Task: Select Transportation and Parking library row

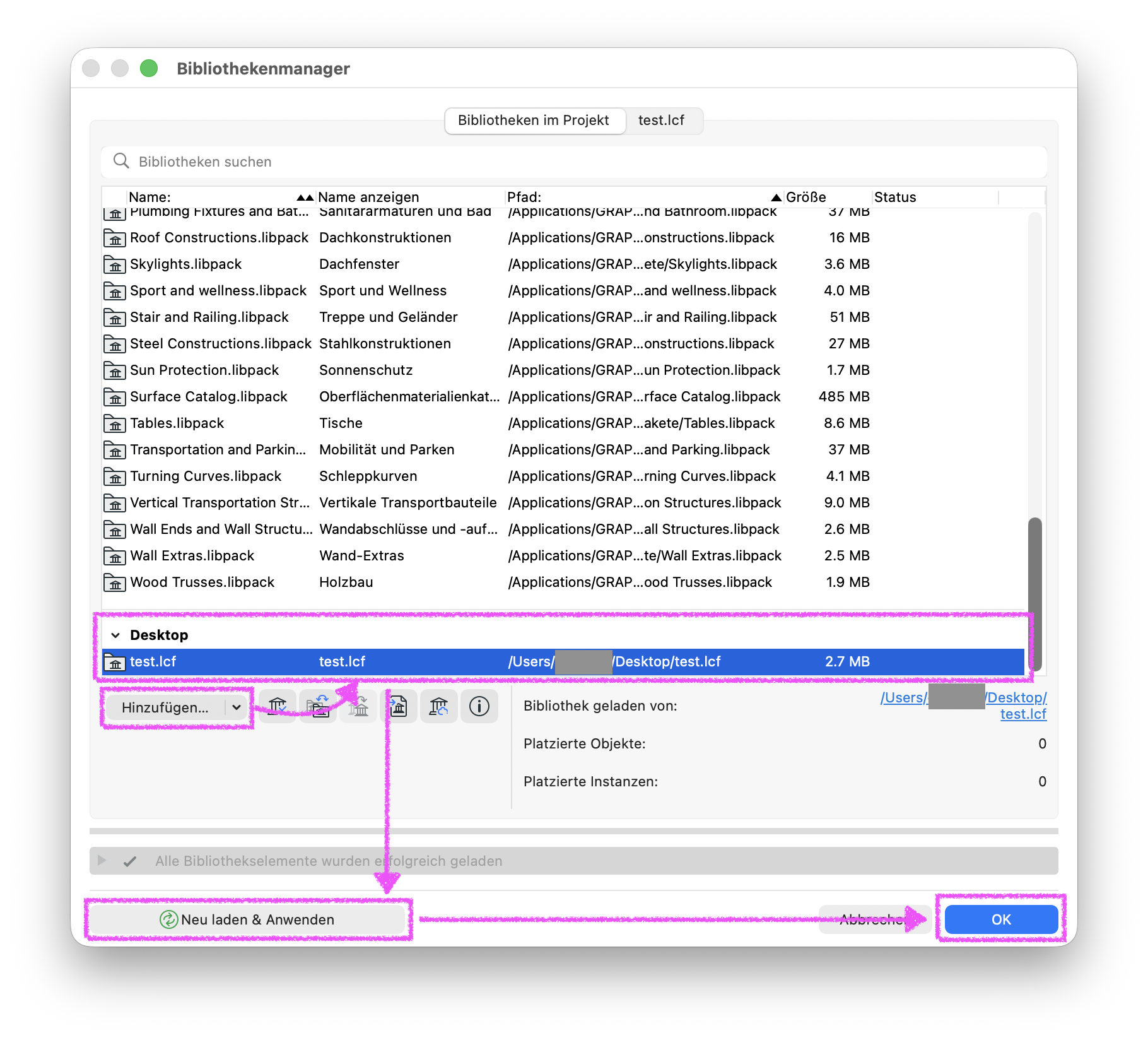Action: click(563, 450)
